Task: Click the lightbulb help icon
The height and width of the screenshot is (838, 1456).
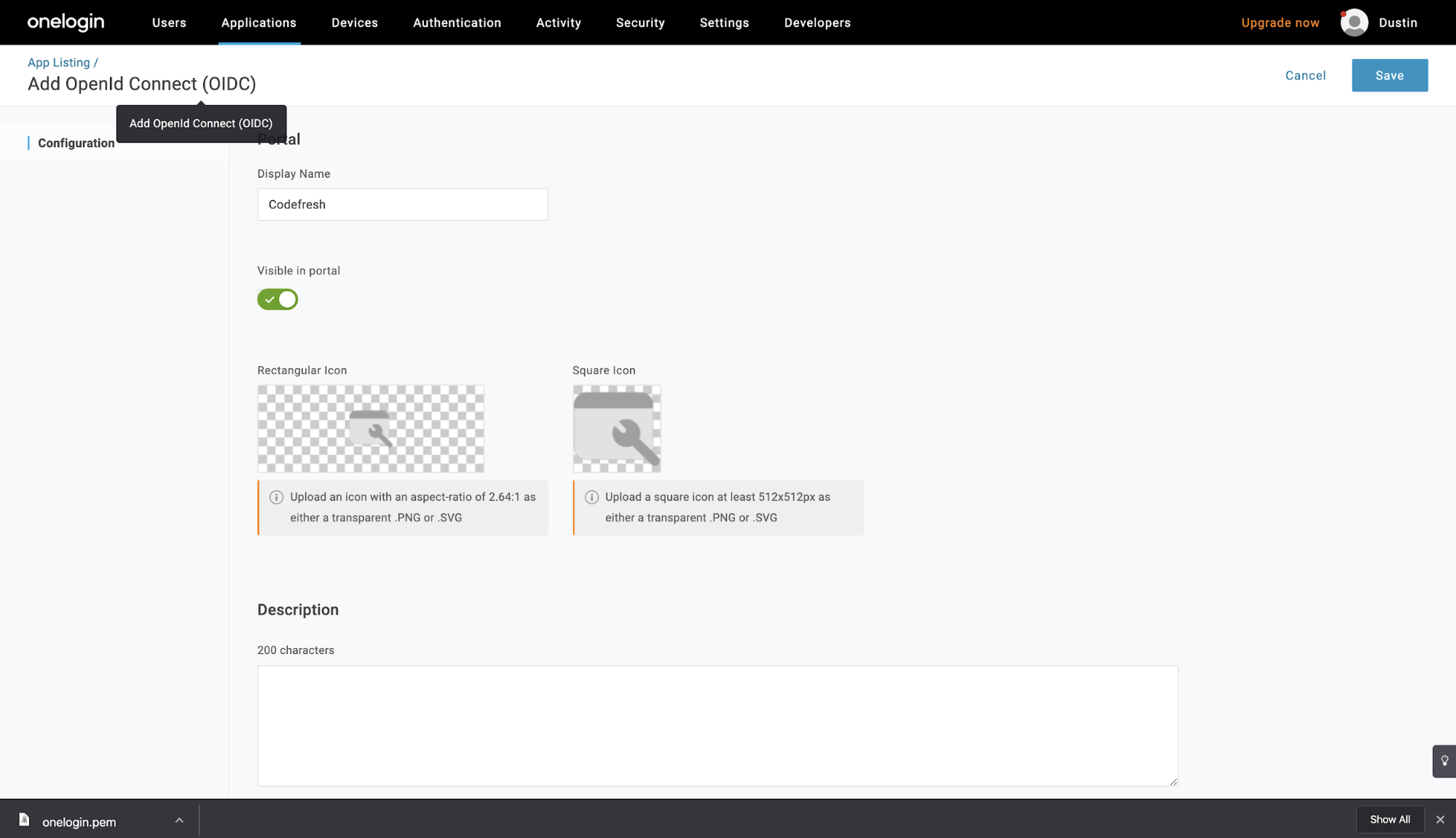Action: pos(1444,761)
